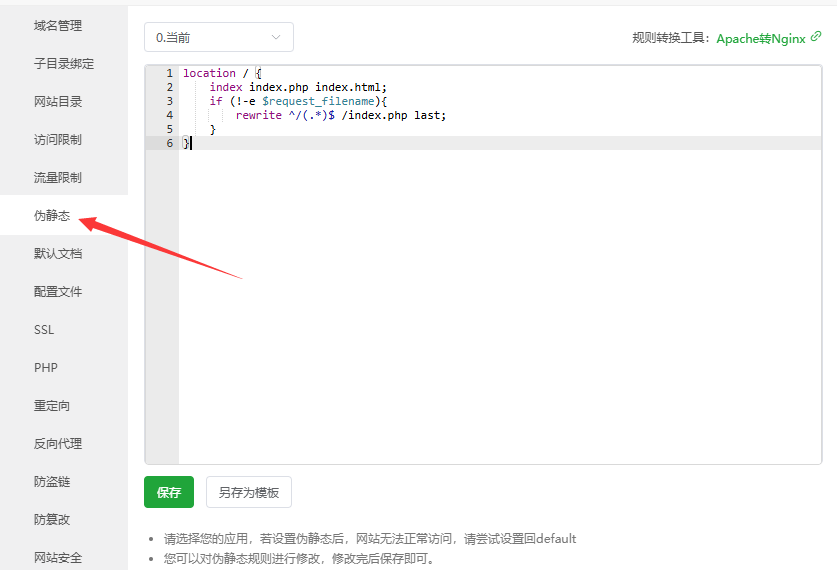This screenshot has width=837, height=570.
Task: Select the 伪静态 tab
Action: coord(52,216)
